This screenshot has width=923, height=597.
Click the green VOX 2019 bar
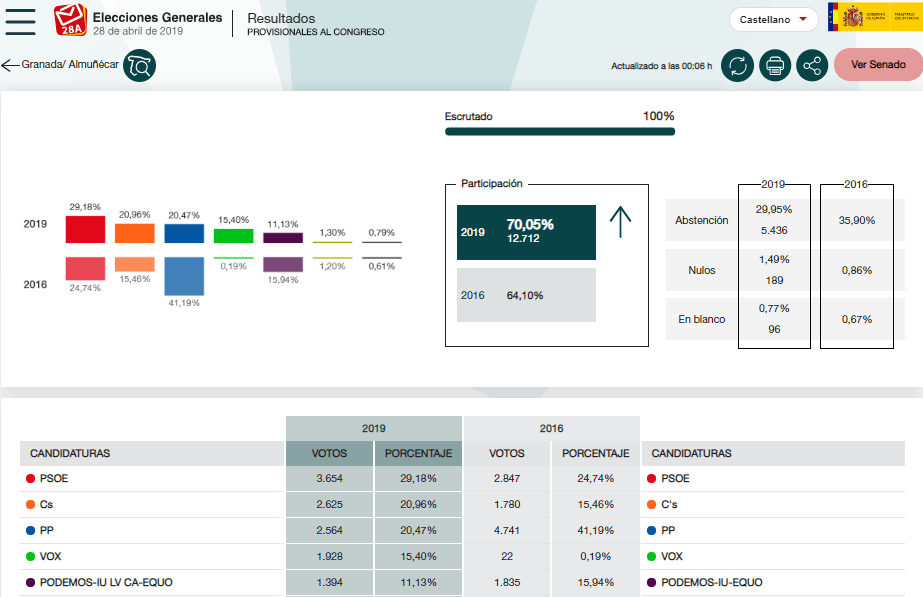point(233,235)
